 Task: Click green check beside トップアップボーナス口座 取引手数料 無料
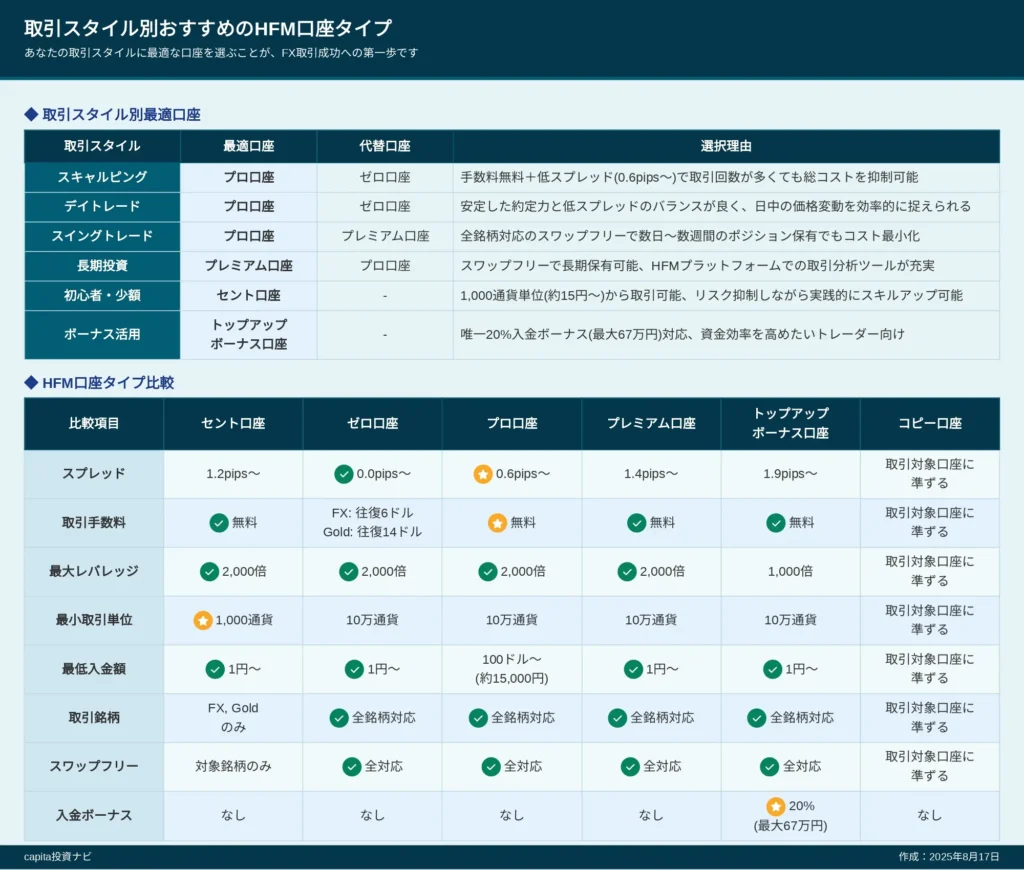[x=776, y=523]
